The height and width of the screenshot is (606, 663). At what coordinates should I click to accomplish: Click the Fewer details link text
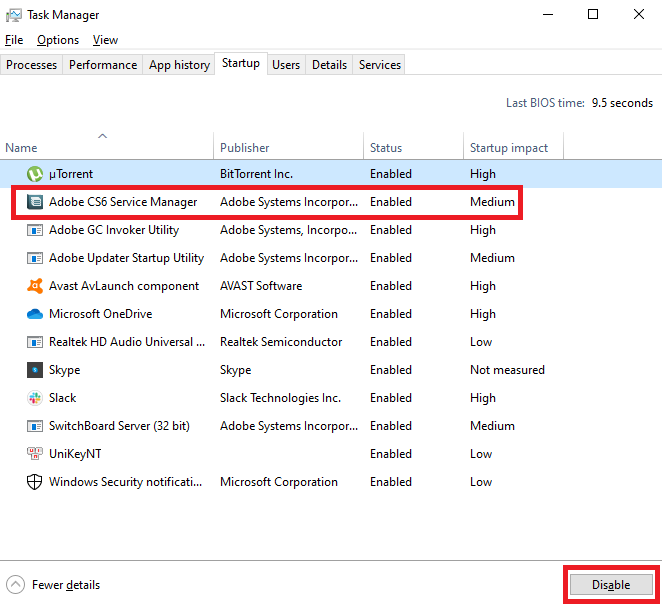(x=66, y=585)
